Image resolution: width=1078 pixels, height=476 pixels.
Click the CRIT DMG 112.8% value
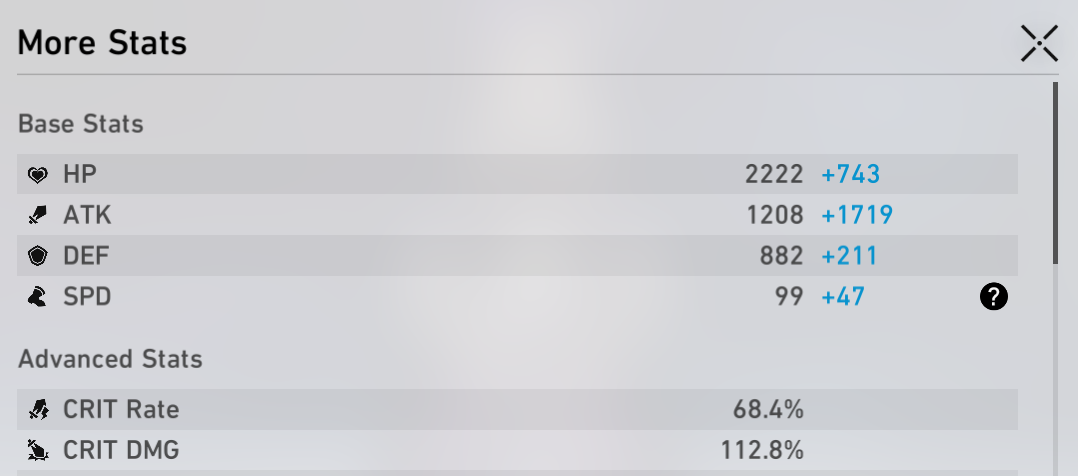pos(762,450)
